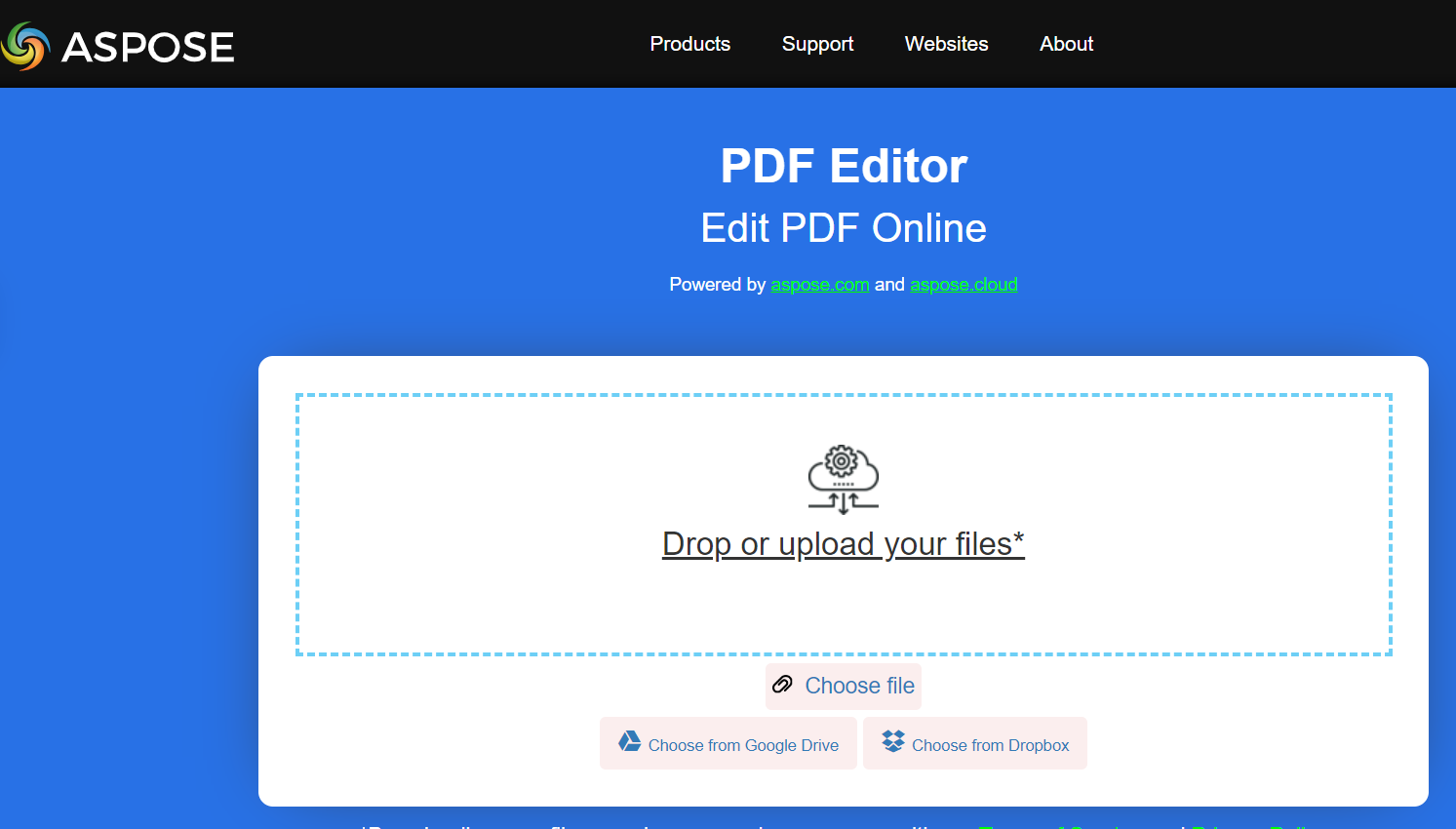
Task: Click the 'Drop or upload your files' link
Action: pyautogui.click(x=843, y=544)
